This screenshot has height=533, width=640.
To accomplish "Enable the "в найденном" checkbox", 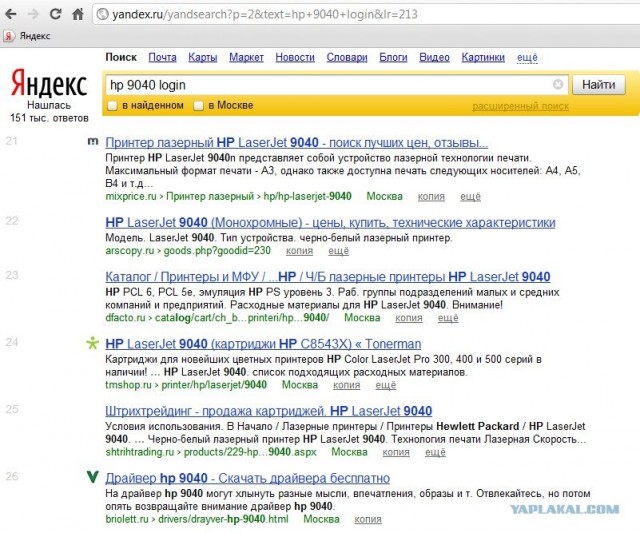I will pos(112,106).
